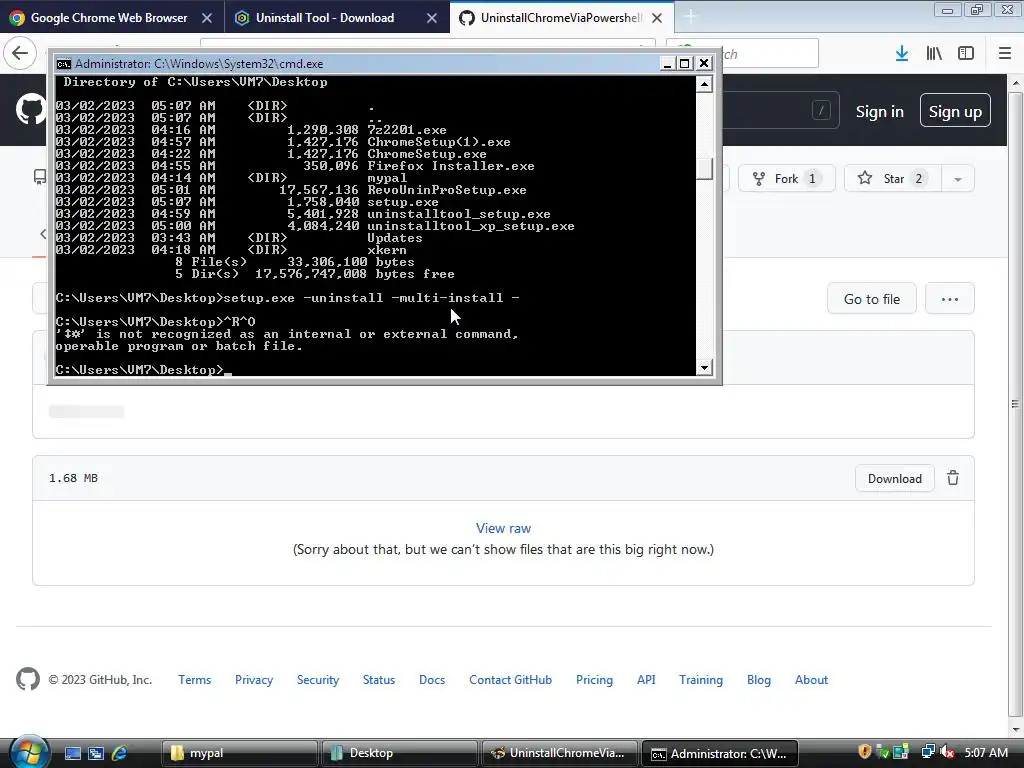Click the Star icon for the repository
Screen dimensions: 1024x768
click(x=865, y=178)
